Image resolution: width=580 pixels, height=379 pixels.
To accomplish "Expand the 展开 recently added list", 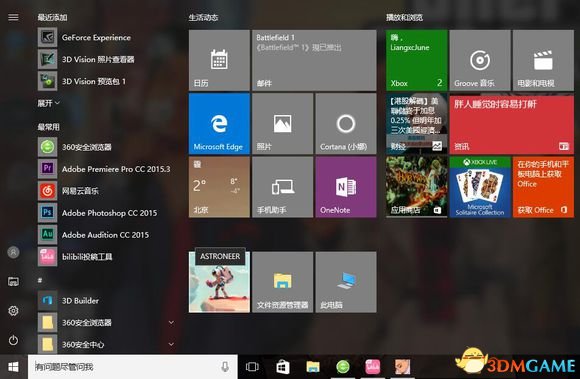I will (48, 103).
